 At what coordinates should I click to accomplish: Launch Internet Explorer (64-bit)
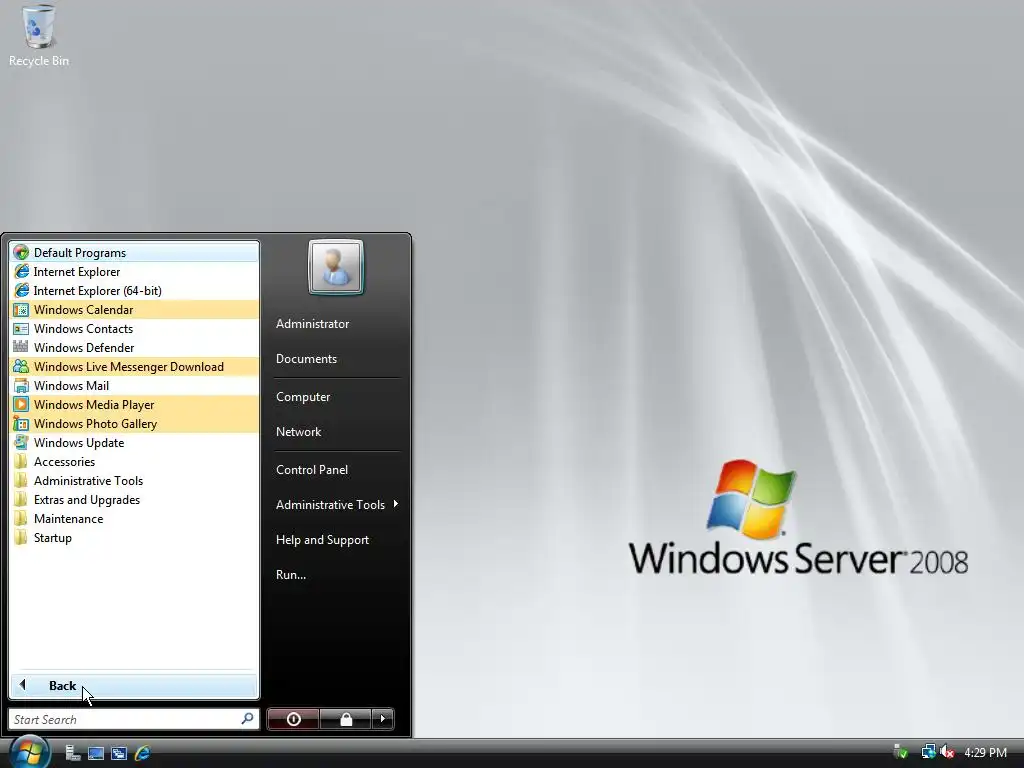point(135,291)
